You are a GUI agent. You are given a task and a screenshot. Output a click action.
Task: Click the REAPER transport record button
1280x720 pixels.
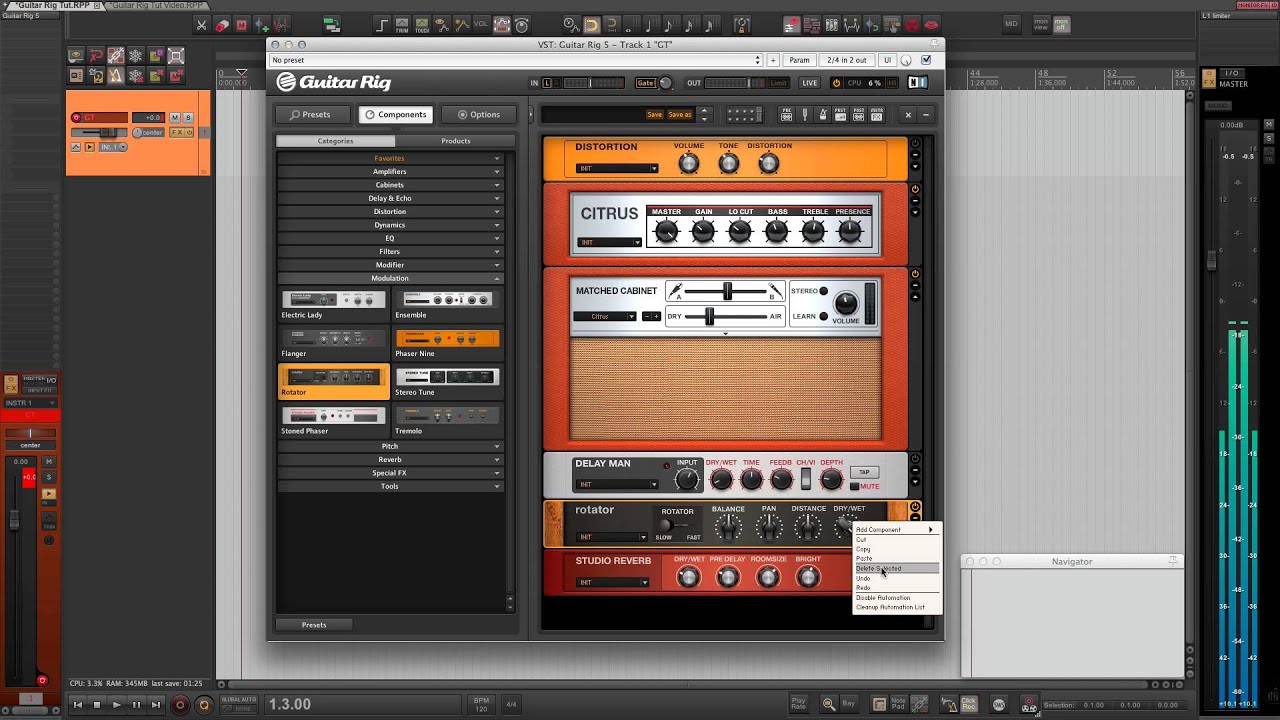pyautogui.click(x=180, y=705)
